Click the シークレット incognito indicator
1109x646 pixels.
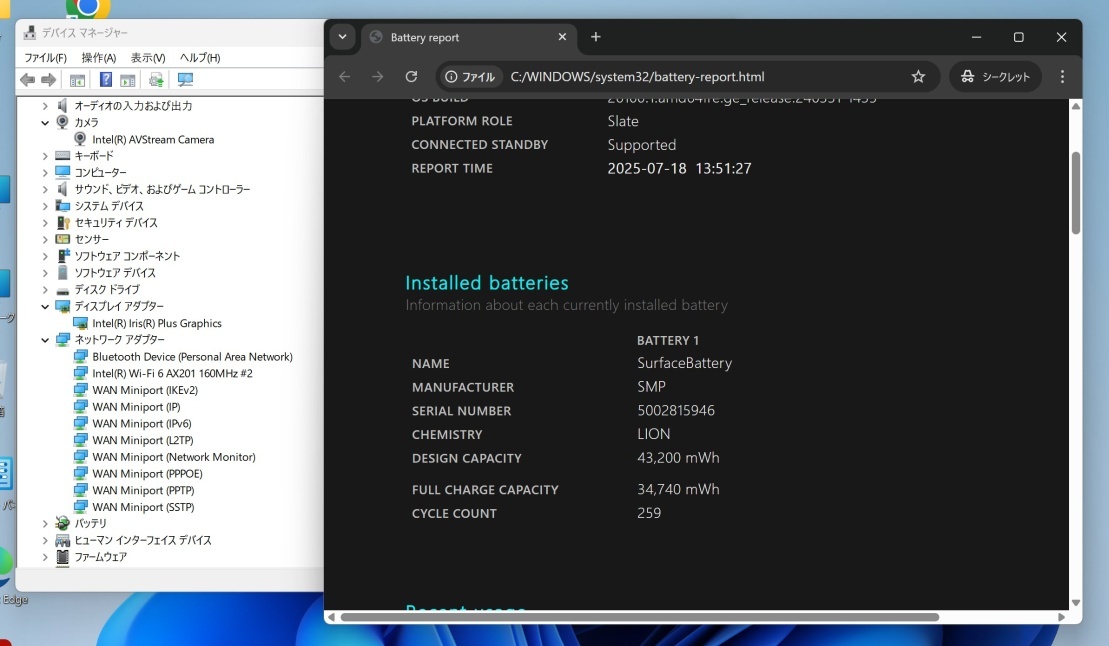(x=995, y=76)
